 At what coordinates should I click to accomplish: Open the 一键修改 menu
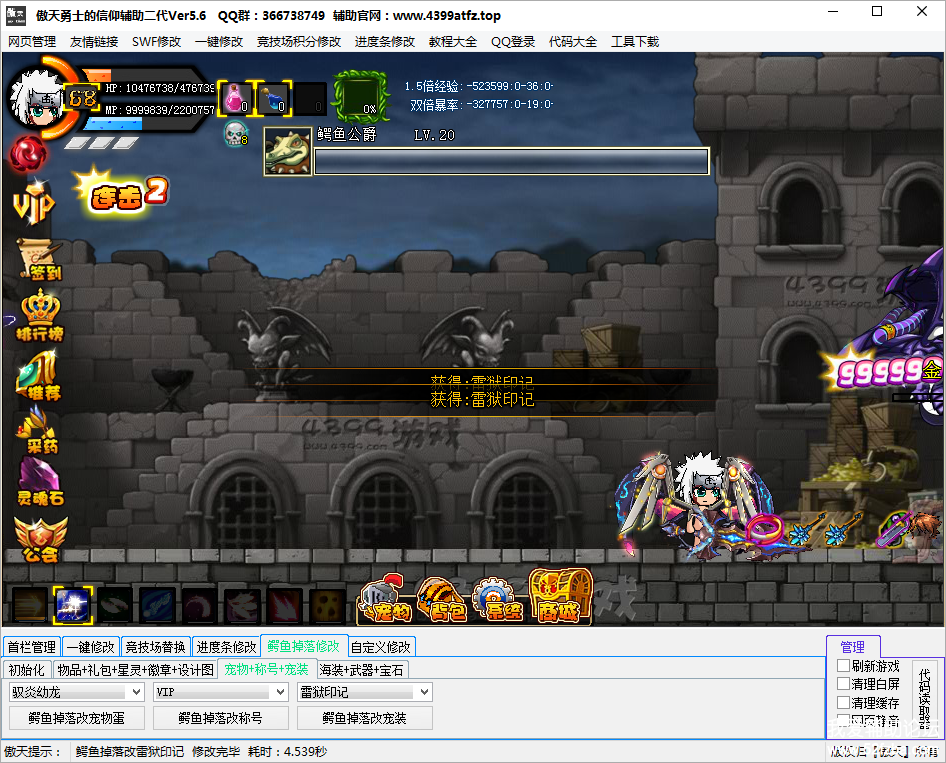pos(219,42)
